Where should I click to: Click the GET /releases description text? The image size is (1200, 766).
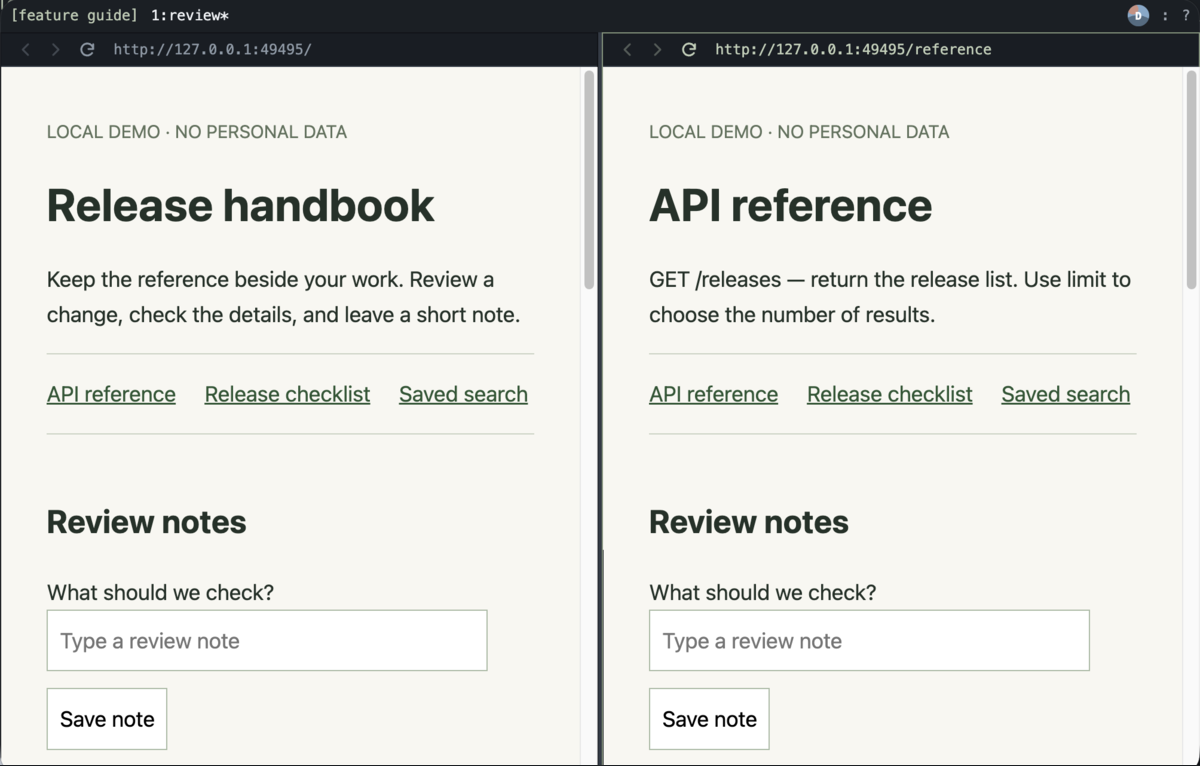(890, 297)
